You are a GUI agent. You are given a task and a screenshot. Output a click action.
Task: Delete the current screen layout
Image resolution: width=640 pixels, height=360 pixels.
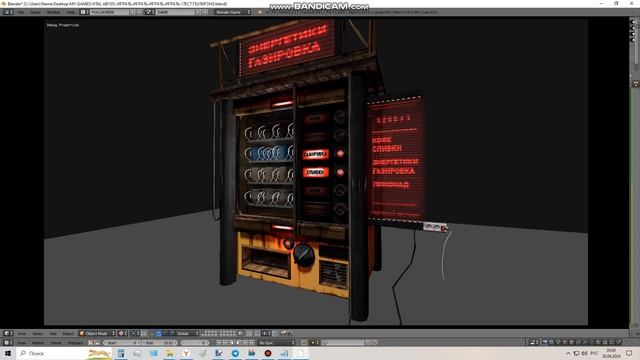point(140,12)
